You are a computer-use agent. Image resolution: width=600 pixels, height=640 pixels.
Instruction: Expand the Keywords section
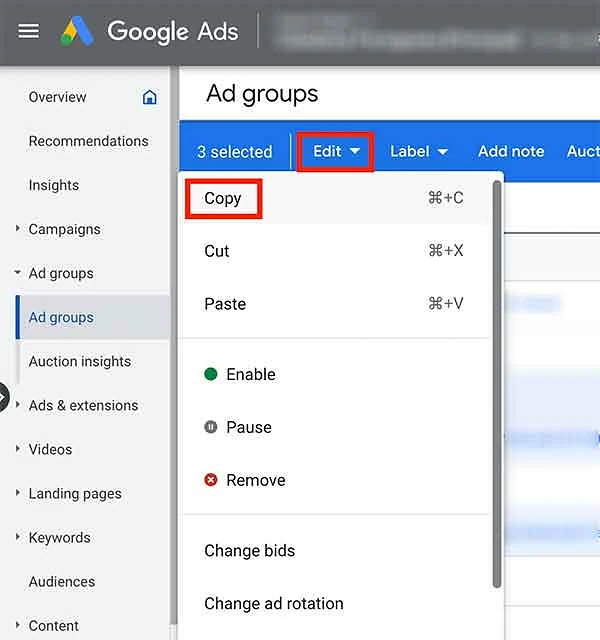[17, 537]
